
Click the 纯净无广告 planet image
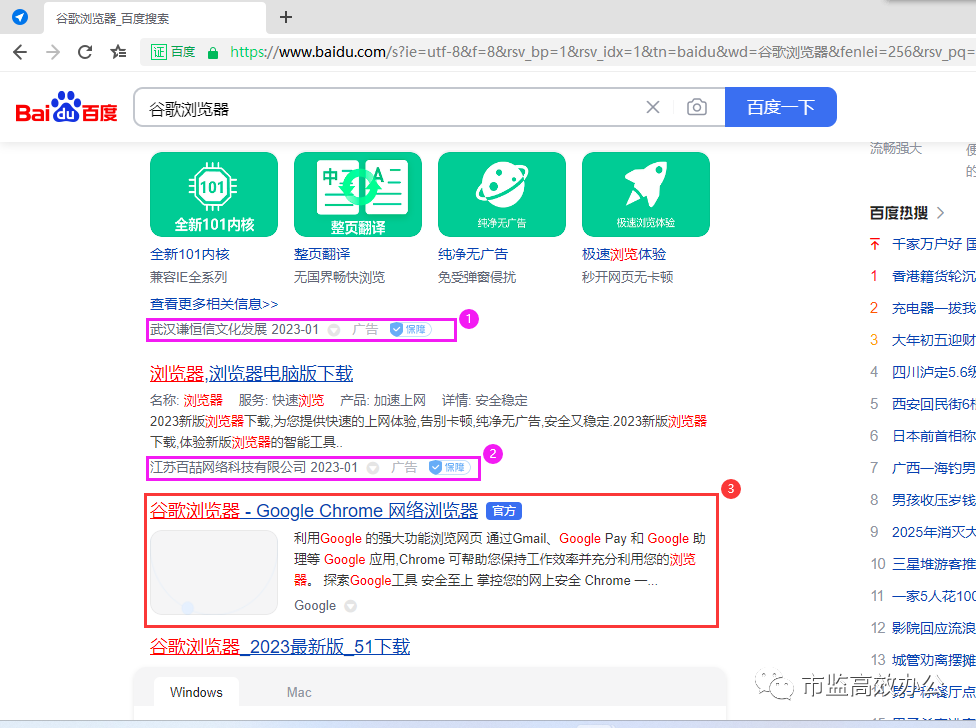[502, 194]
